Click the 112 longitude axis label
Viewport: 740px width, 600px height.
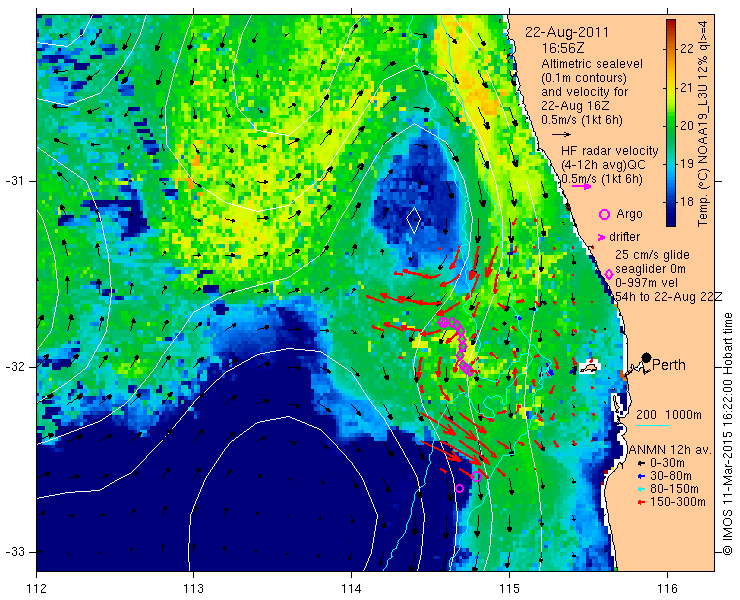36,589
